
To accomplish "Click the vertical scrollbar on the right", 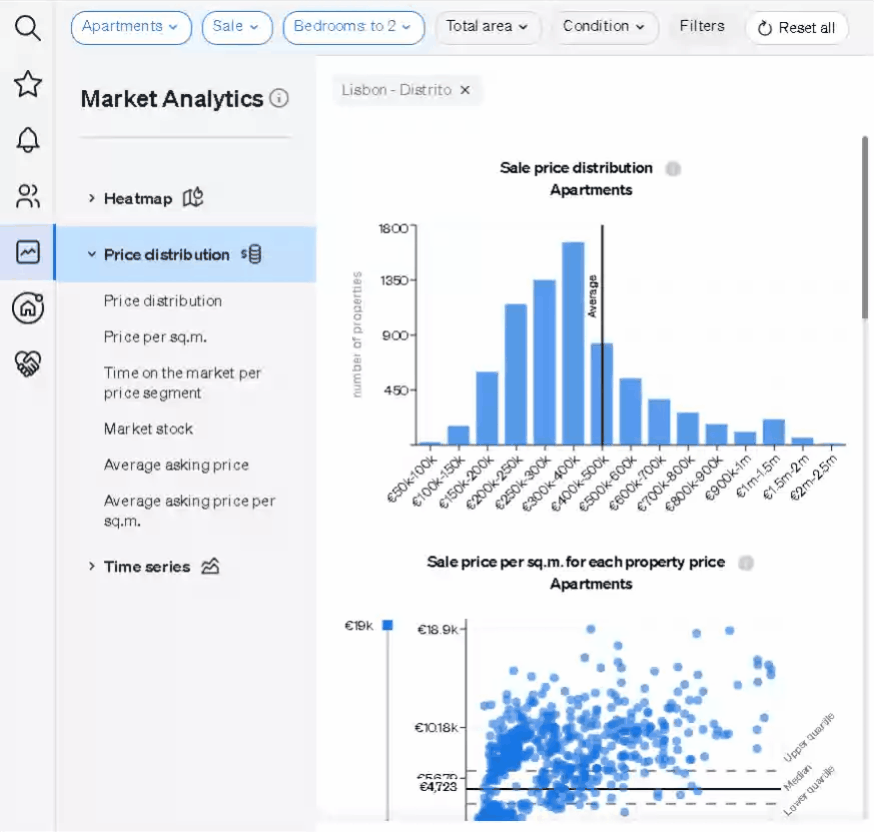I will click(x=865, y=229).
